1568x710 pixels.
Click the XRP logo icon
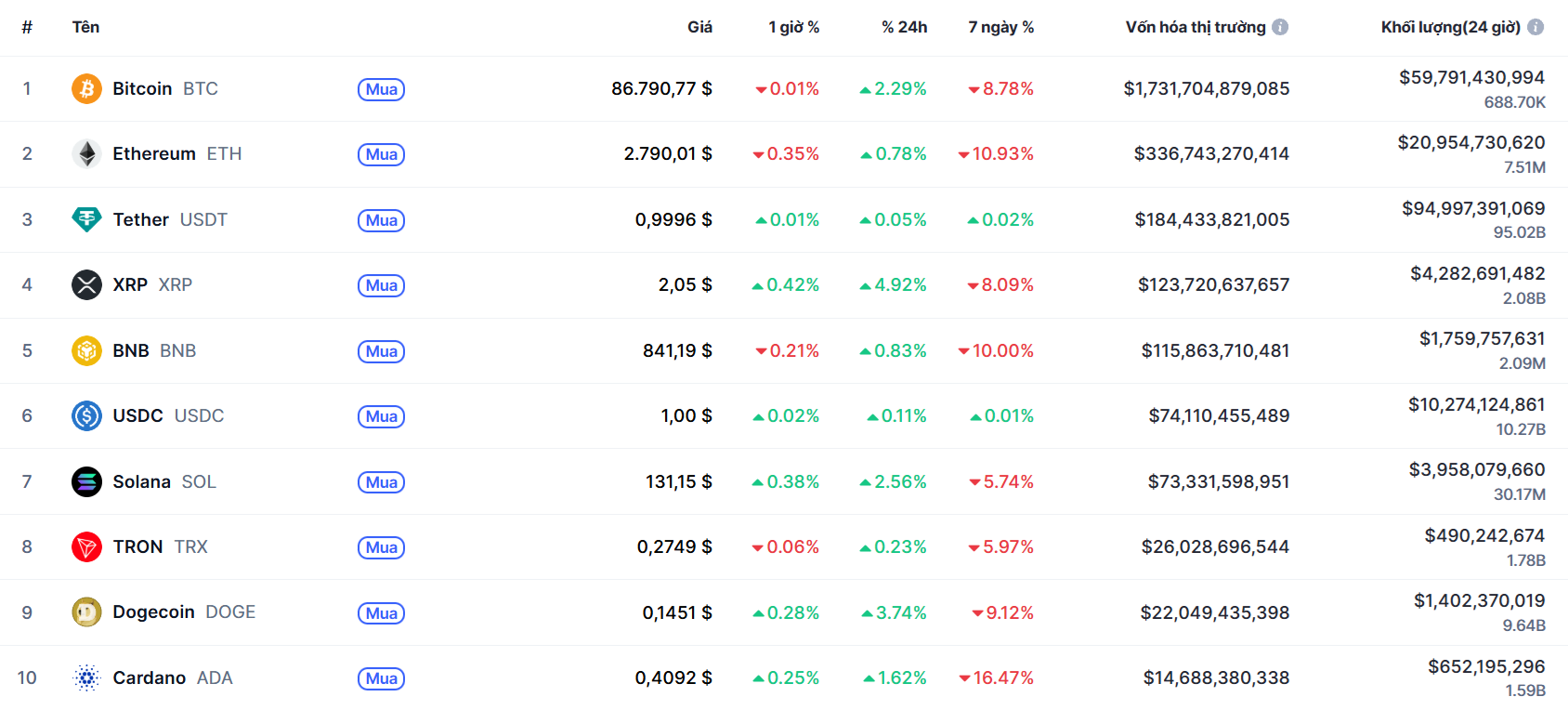click(x=86, y=284)
